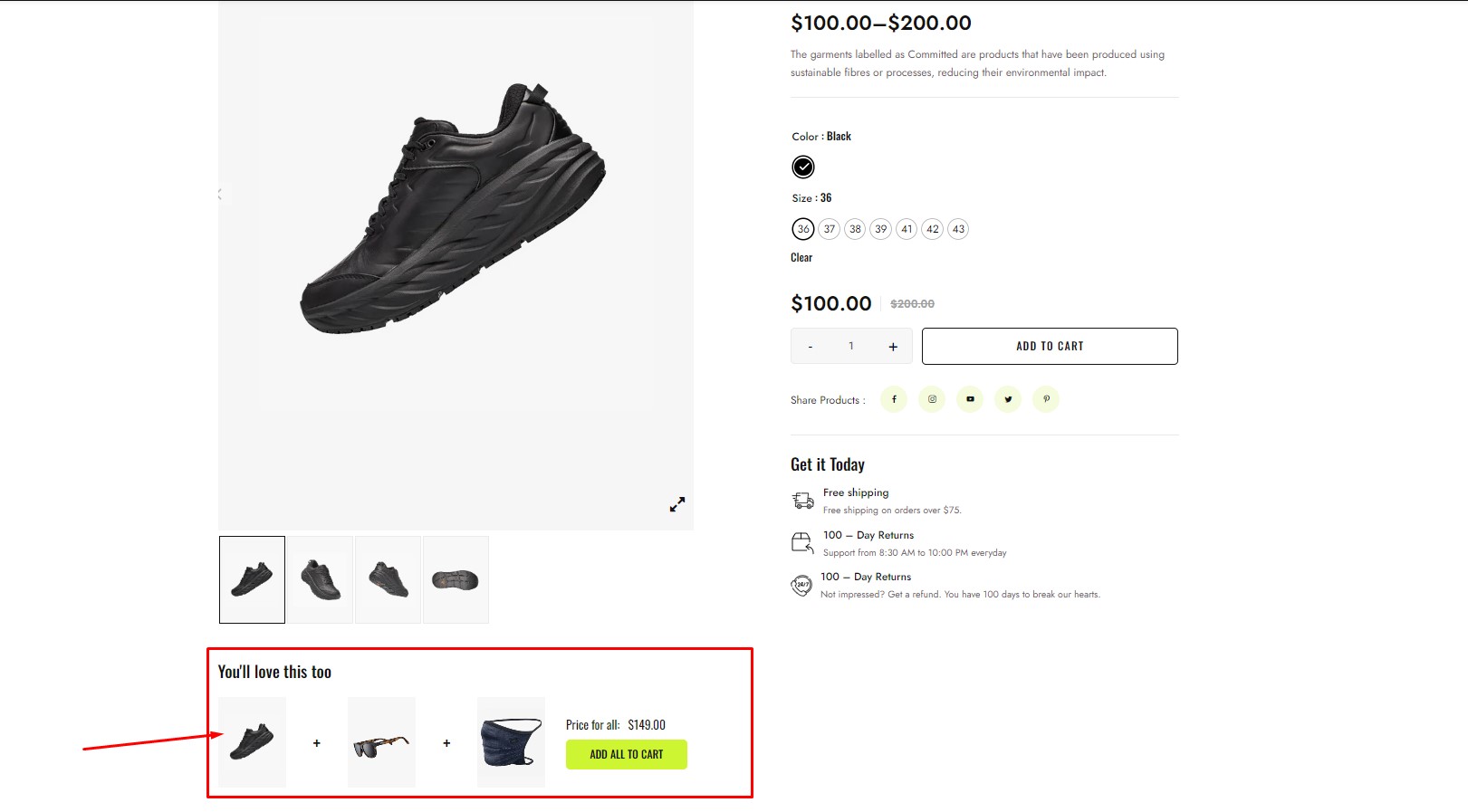Viewport: 1468px width, 812px height.
Task: Choose size 43
Action: (x=959, y=229)
